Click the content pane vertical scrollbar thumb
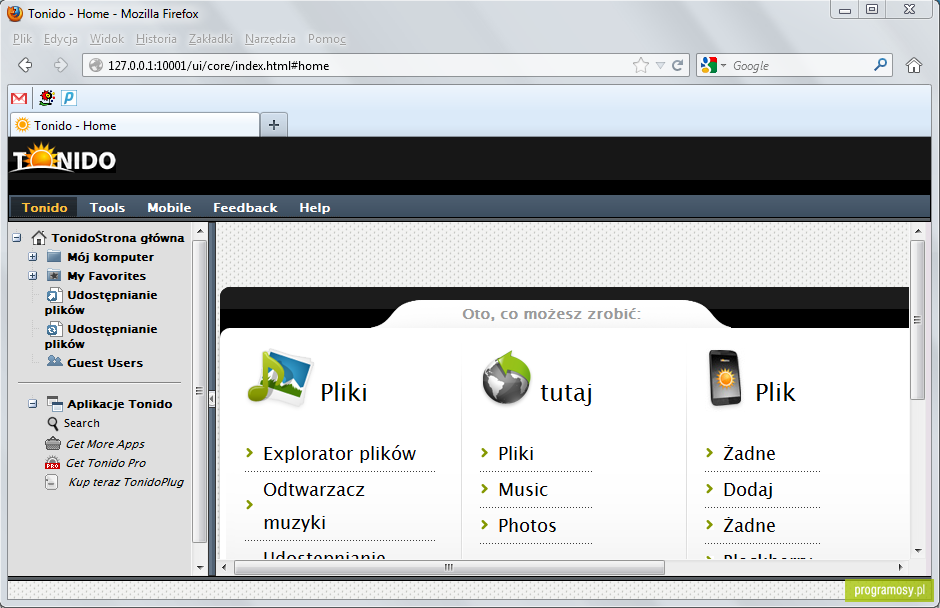Screen dimensions: 940x608 point(917,320)
